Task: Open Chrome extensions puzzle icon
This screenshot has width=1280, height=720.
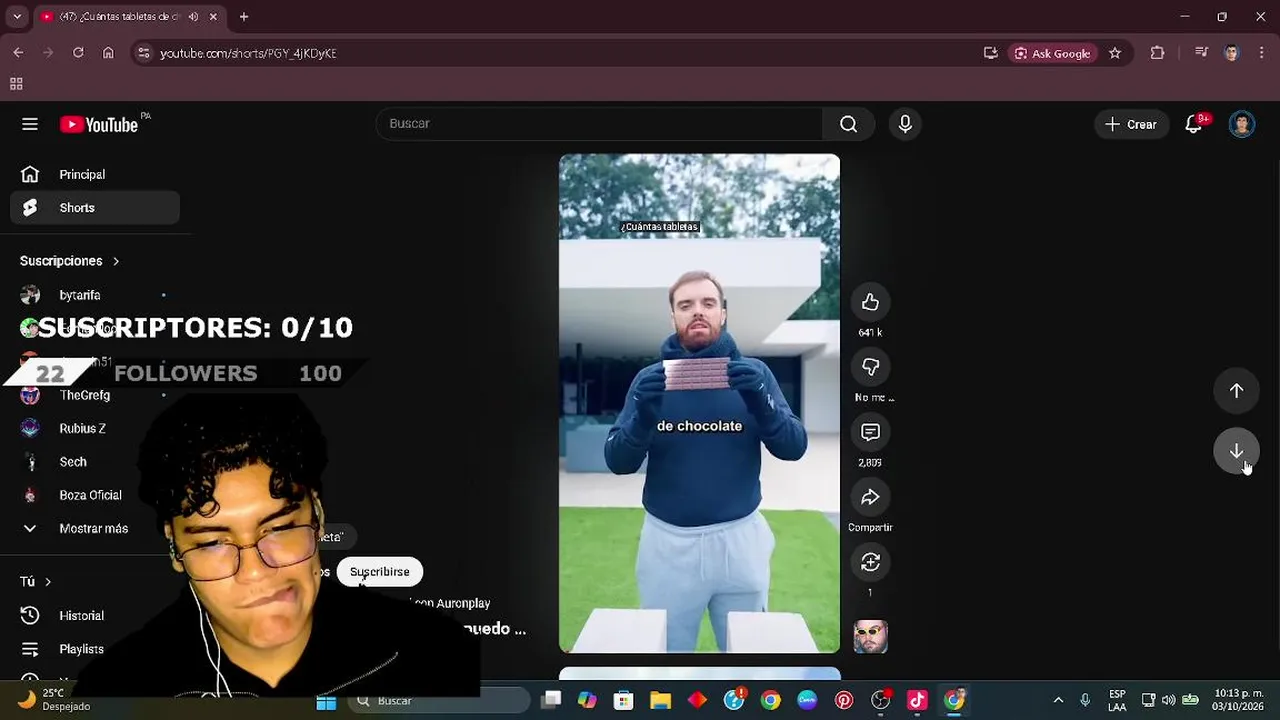Action: click(x=1157, y=53)
